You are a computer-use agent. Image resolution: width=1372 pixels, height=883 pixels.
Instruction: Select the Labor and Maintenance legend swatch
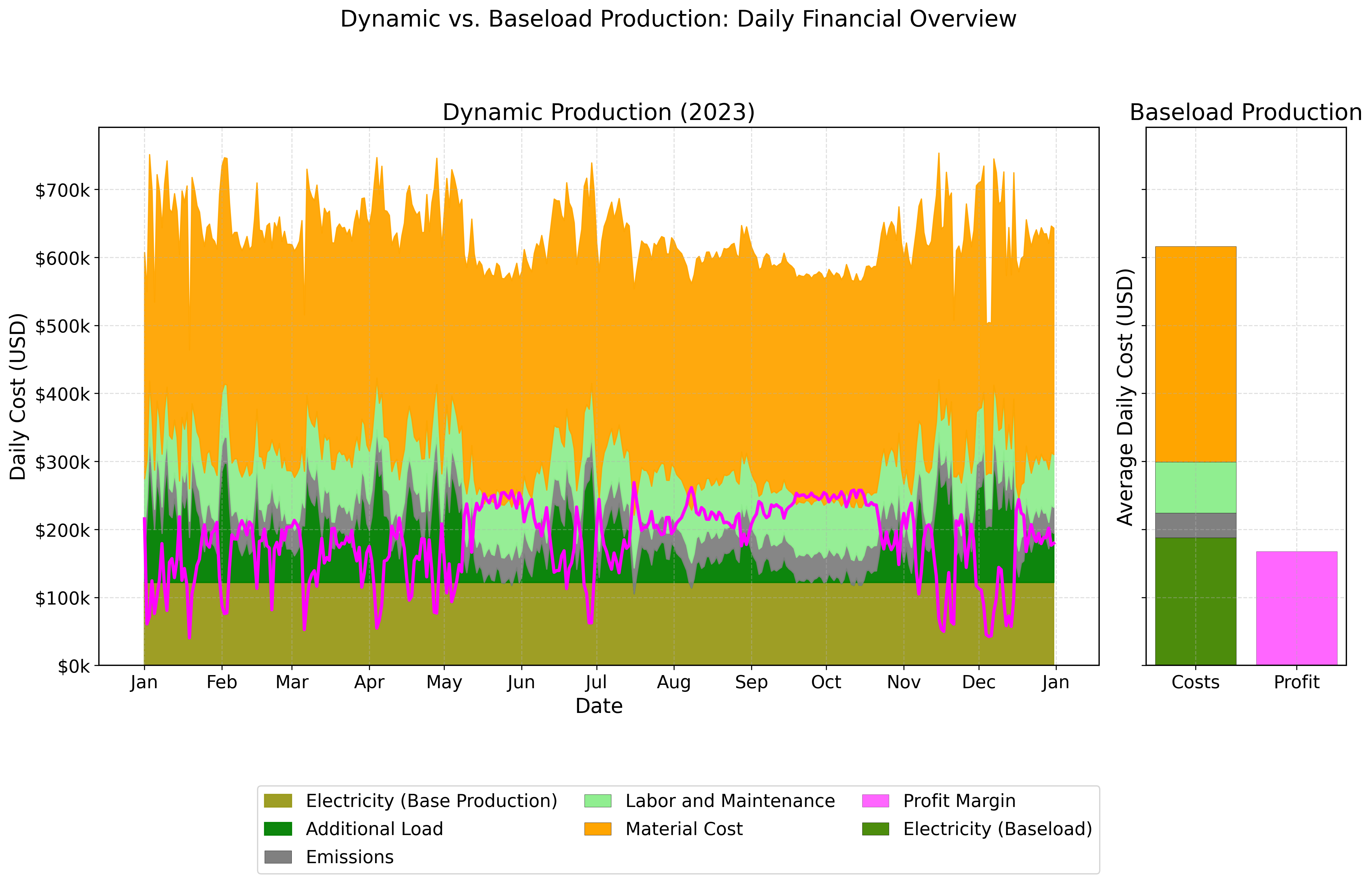pyautogui.click(x=598, y=801)
